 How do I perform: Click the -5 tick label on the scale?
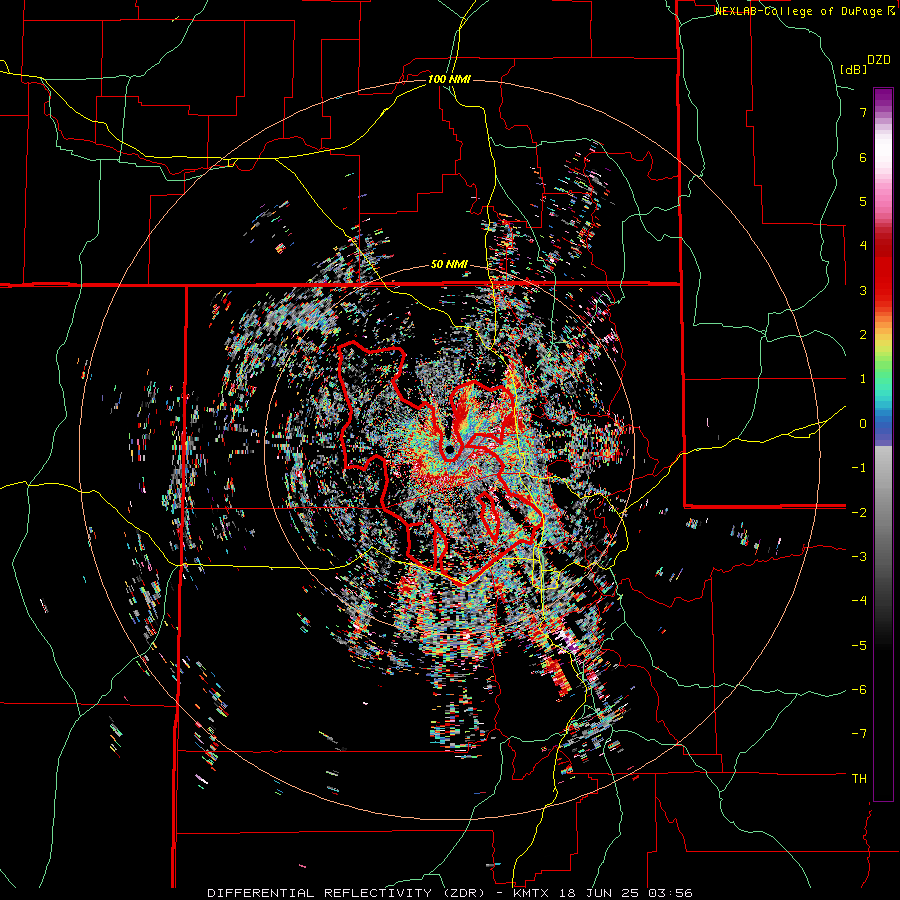859,646
